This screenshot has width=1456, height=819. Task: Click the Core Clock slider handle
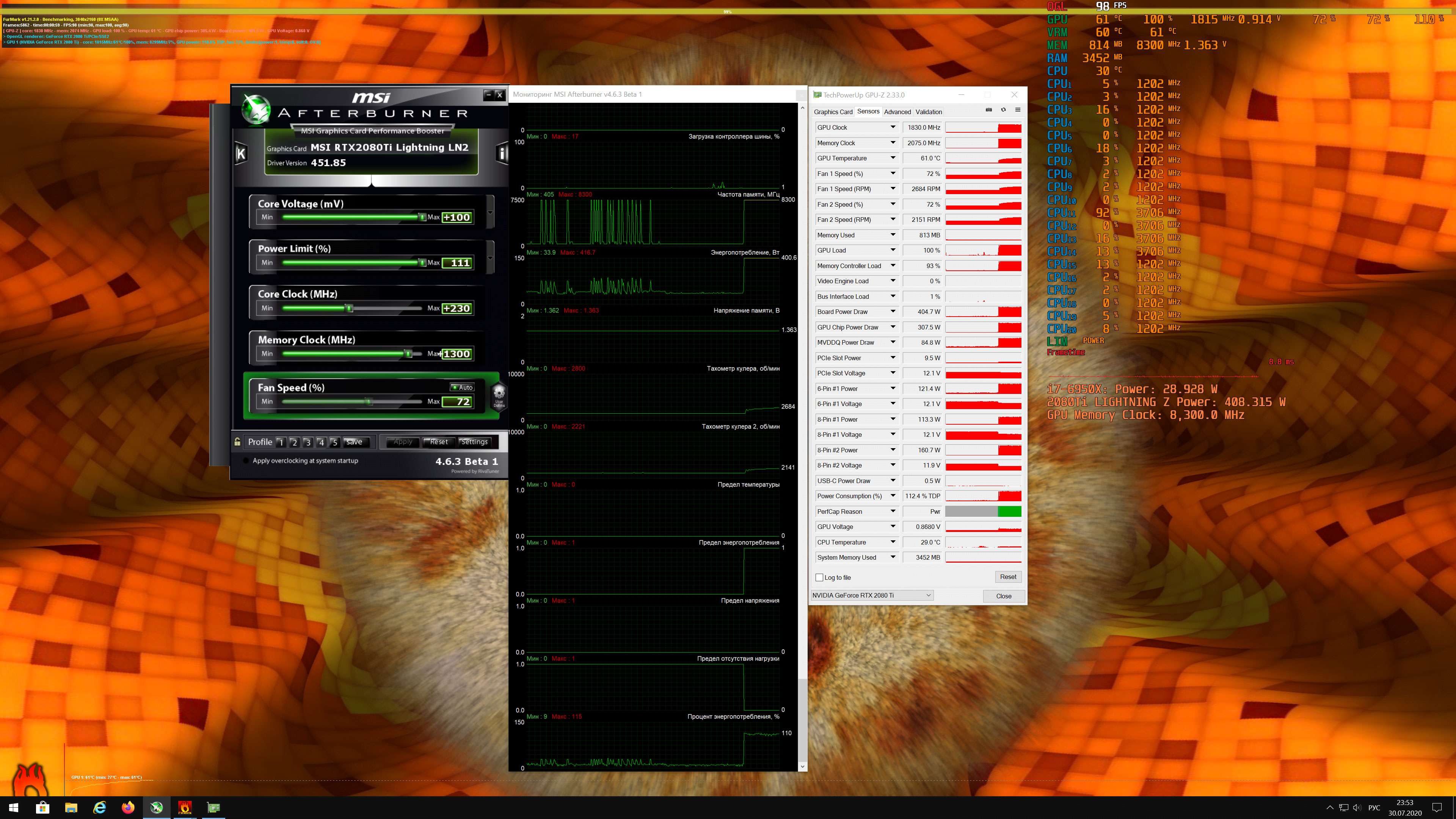point(349,308)
